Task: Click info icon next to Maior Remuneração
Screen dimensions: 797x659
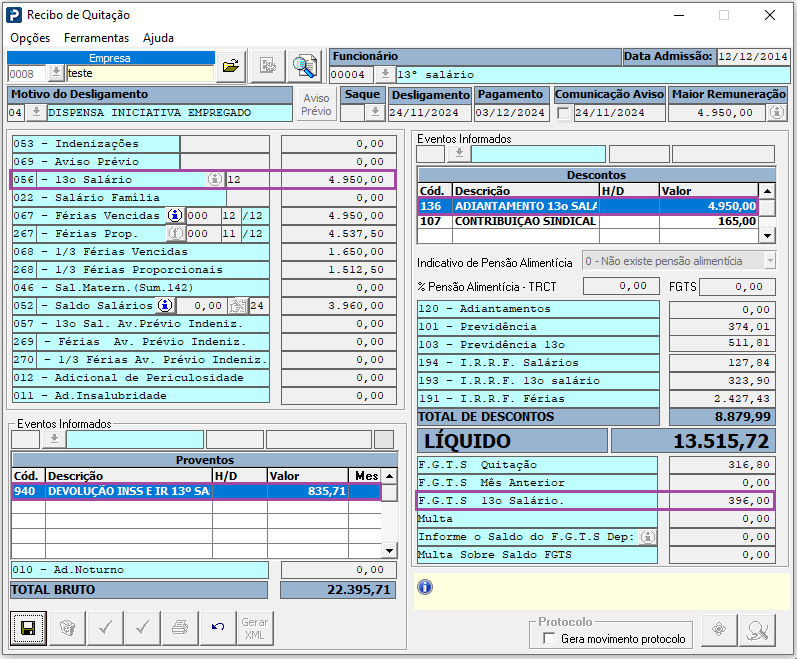Action: click(776, 113)
